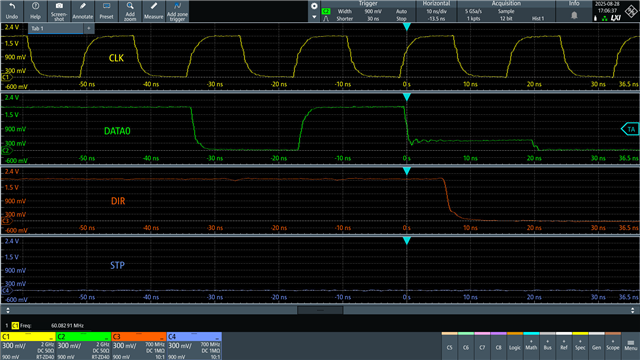The image size is (640, 360).
Task: Open the Help icon
Action: click(36, 11)
